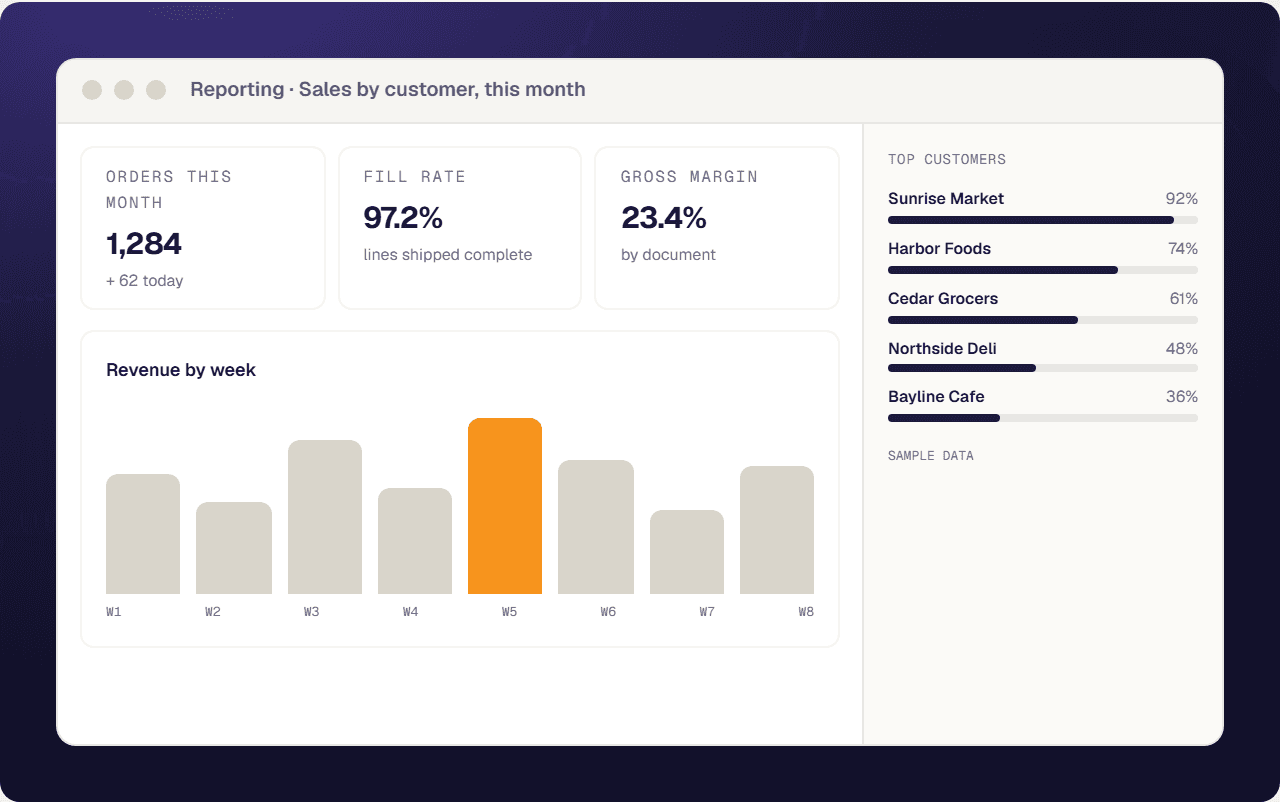Click the third window control dot
The image size is (1280, 802).
coord(156,90)
